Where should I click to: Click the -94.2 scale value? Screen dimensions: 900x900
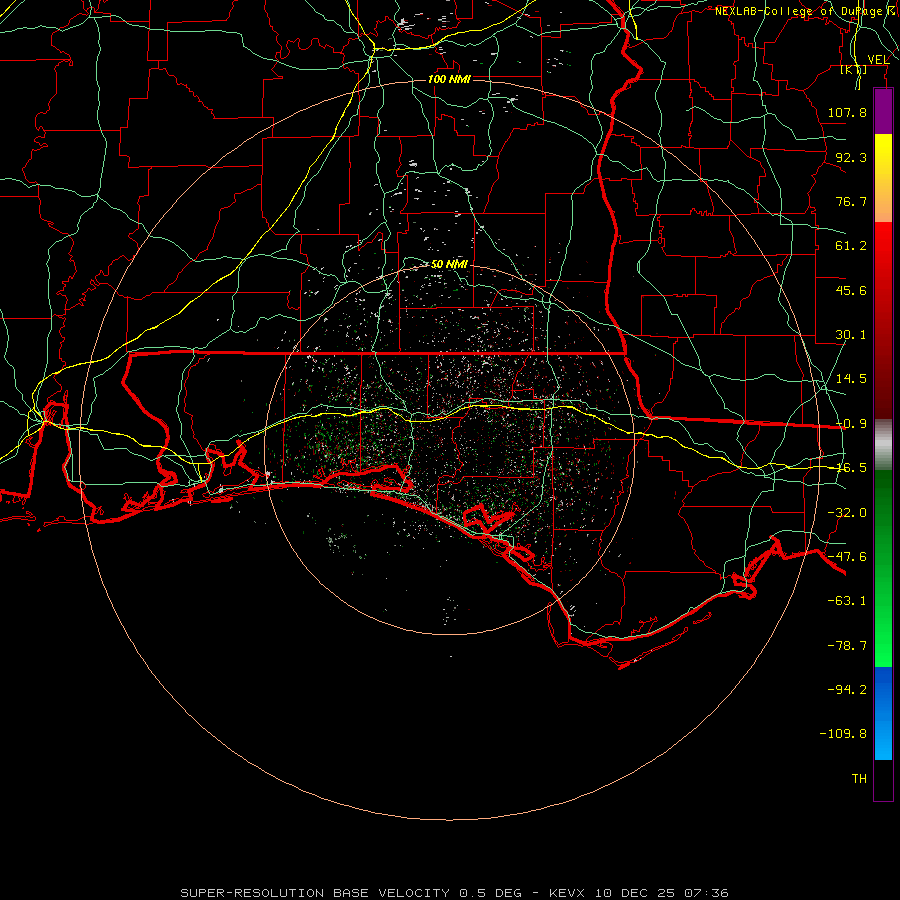pyautogui.click(x=847, y=689)
